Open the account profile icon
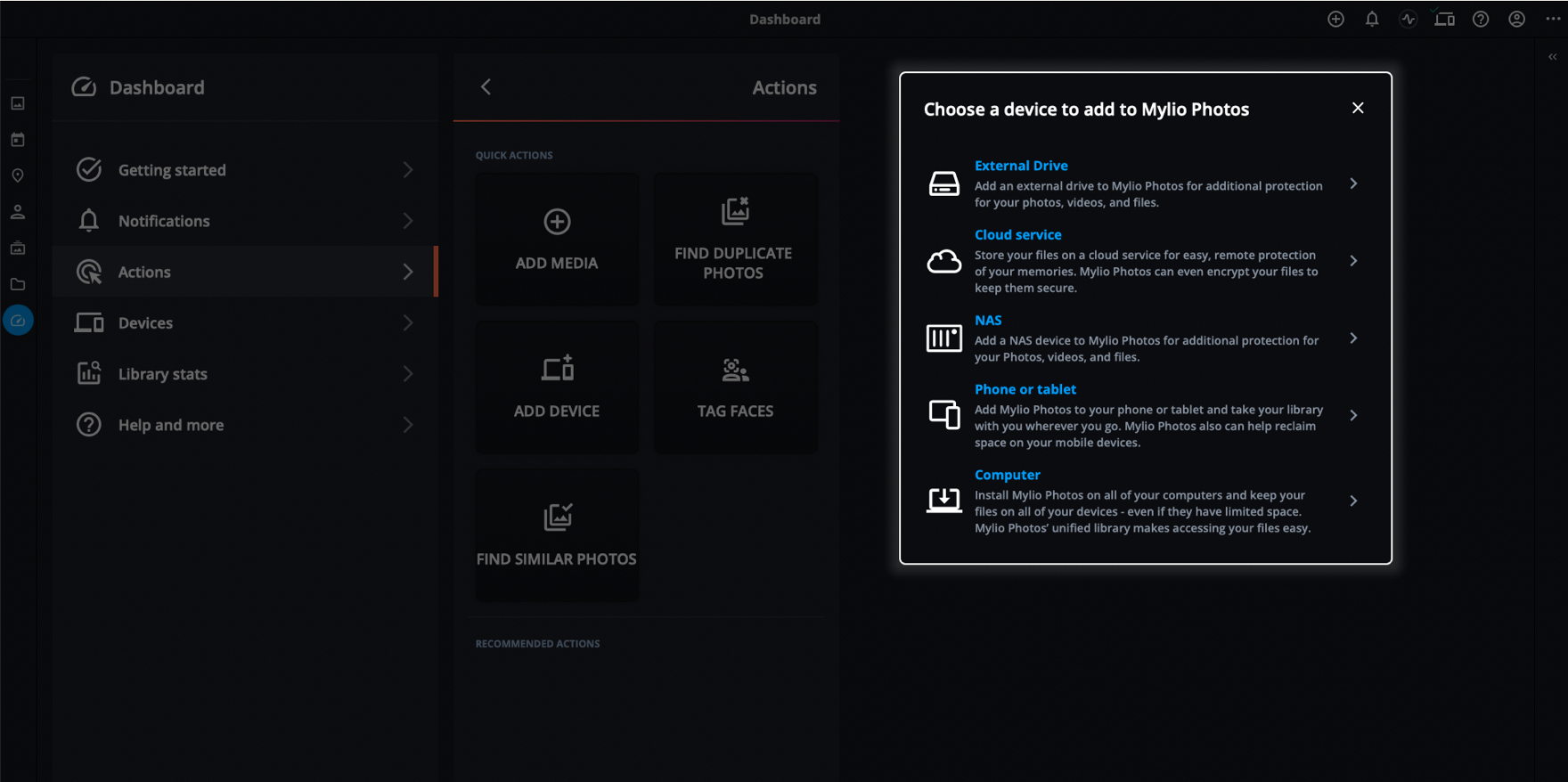 click(1516, 20)
